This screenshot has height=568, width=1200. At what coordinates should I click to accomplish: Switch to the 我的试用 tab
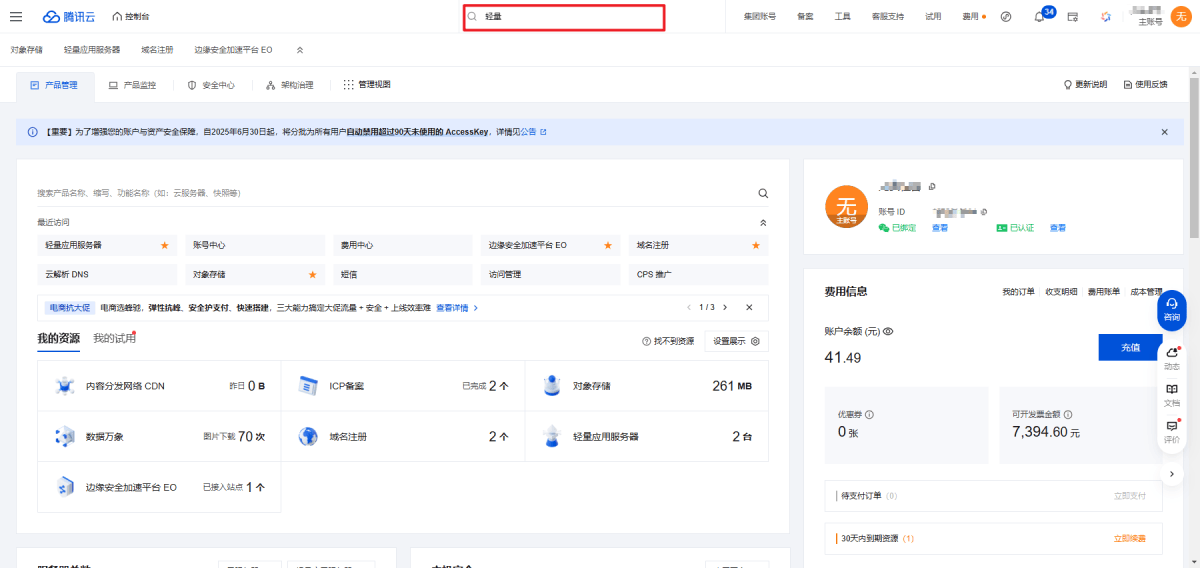point(113,339)
